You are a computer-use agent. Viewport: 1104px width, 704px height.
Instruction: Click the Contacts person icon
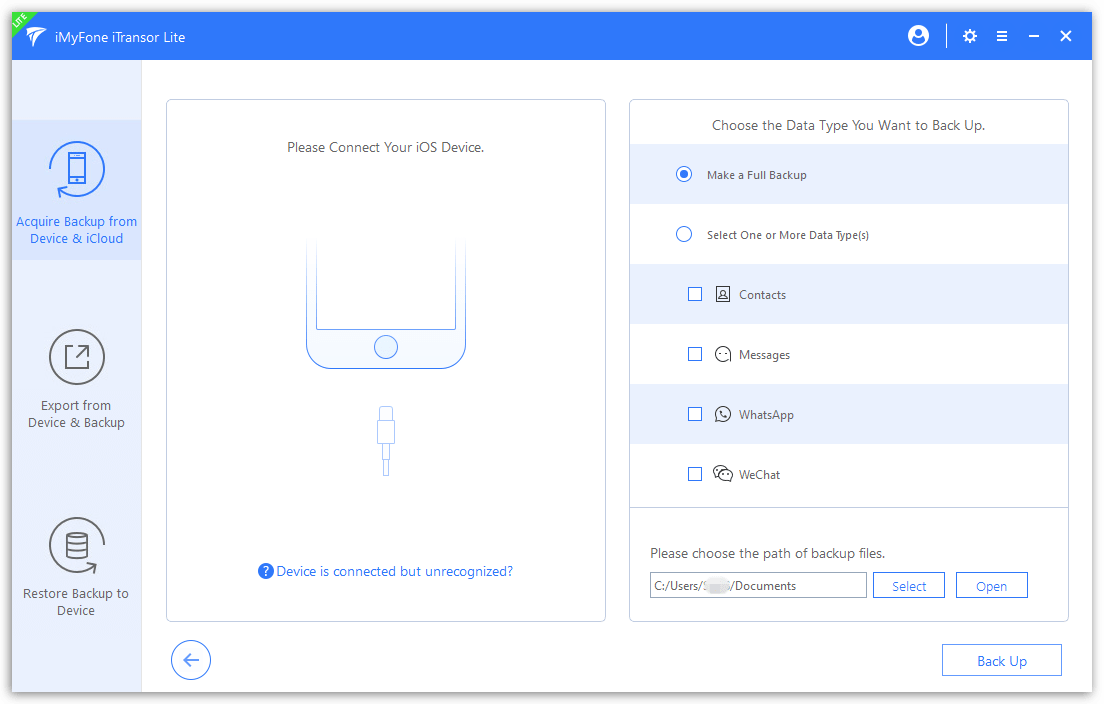[x=723, y=294]
